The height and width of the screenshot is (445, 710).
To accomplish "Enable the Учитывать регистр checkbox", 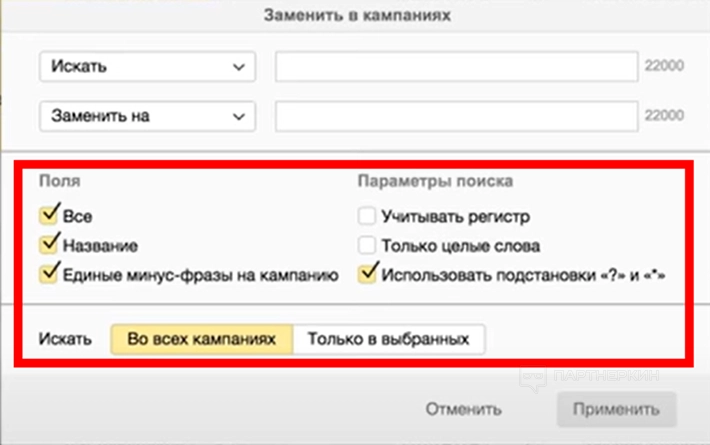I will coord(367,215).
